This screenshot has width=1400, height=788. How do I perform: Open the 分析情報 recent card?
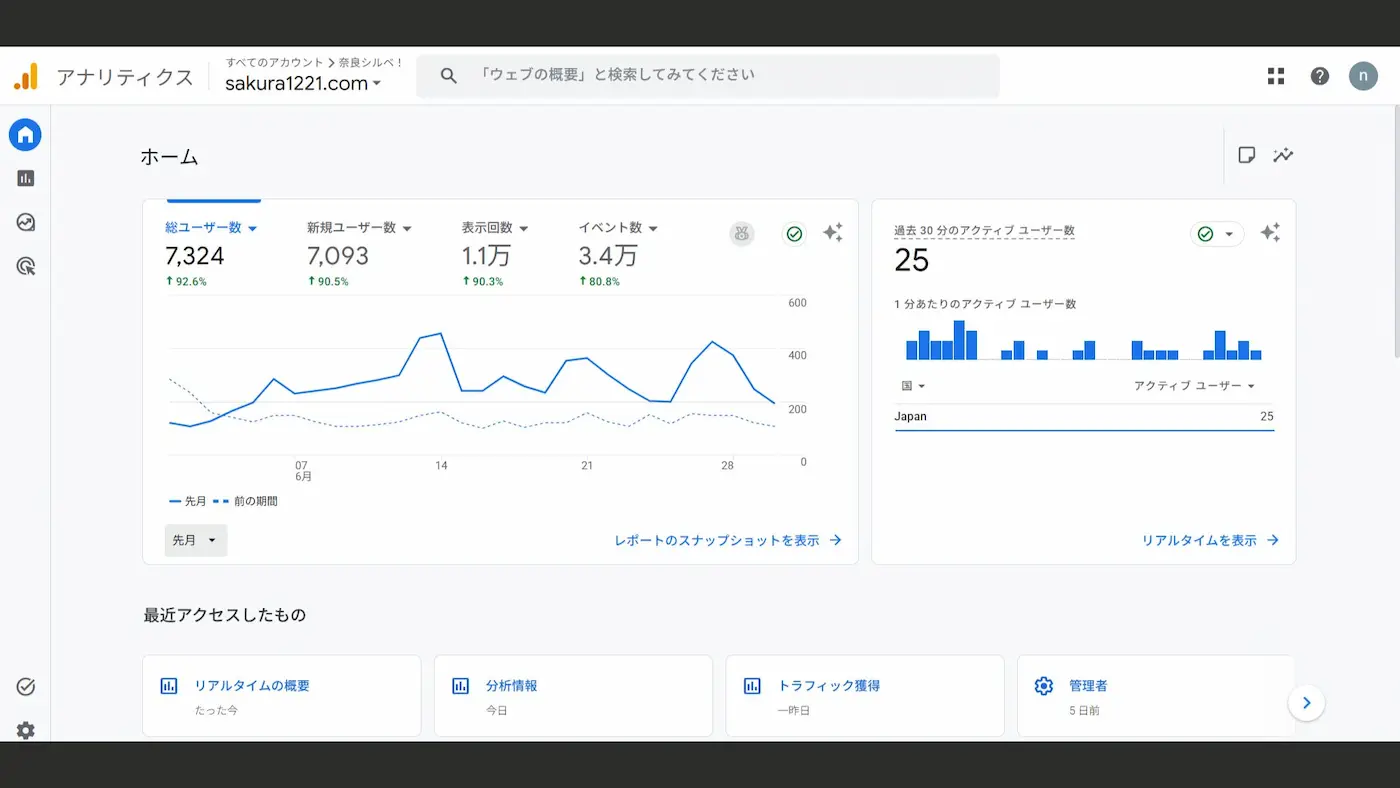(573, 696)
